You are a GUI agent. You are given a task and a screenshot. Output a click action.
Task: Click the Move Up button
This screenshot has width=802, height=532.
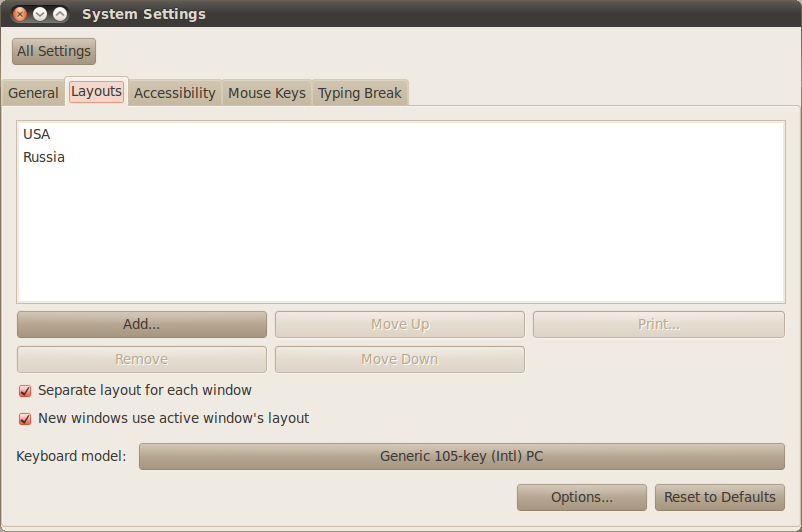point(400,324)
